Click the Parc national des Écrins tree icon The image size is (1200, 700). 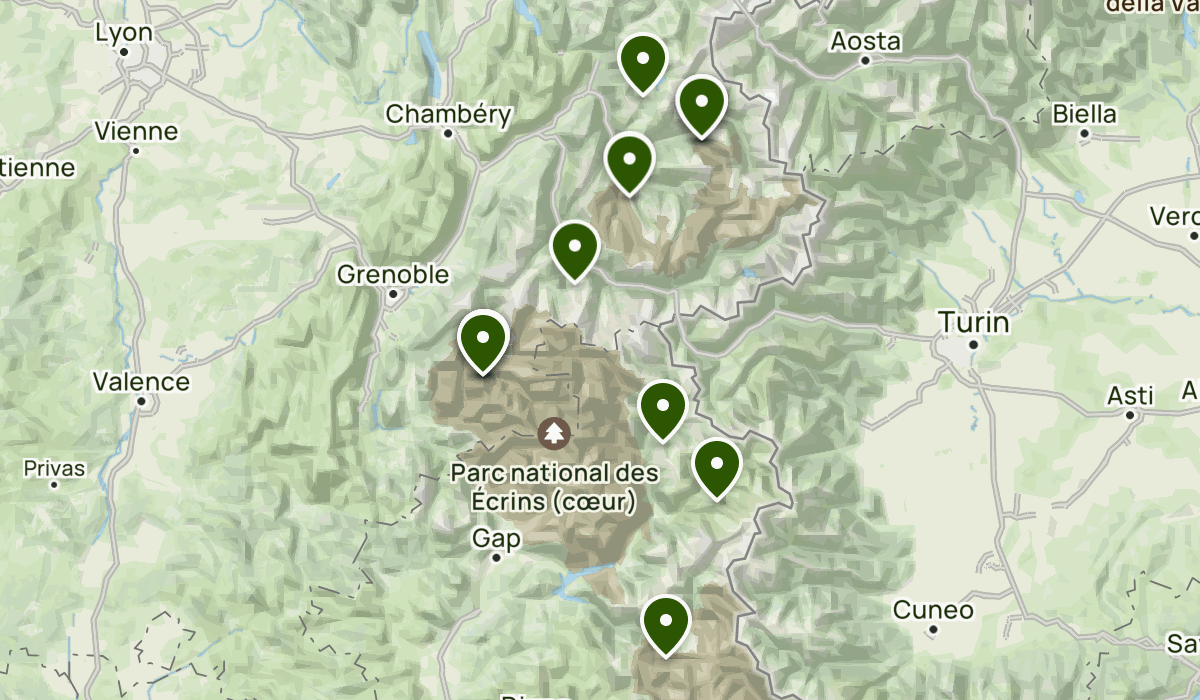tap(554, 433)
